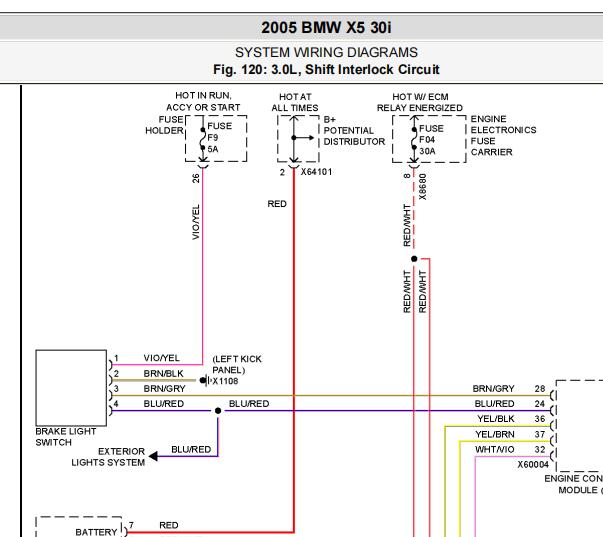Screen dimensions: 603x537
Task: Click the YEL/BRN label at pin 37
Action: click(495, 434)
